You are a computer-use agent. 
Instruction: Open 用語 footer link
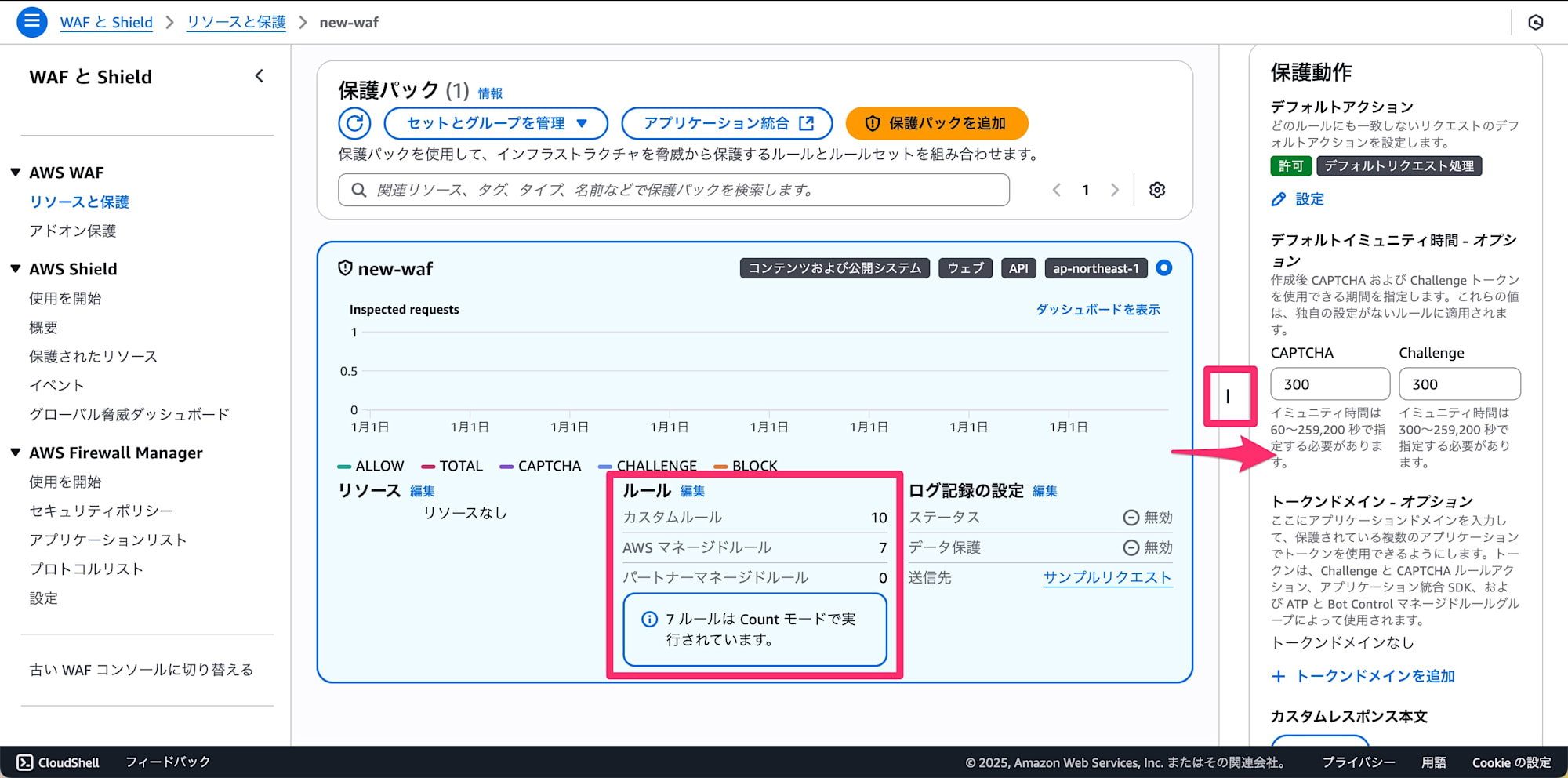1434,762
